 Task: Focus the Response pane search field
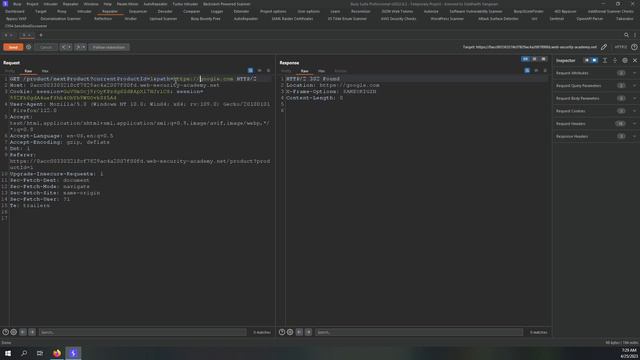point(419,332)
